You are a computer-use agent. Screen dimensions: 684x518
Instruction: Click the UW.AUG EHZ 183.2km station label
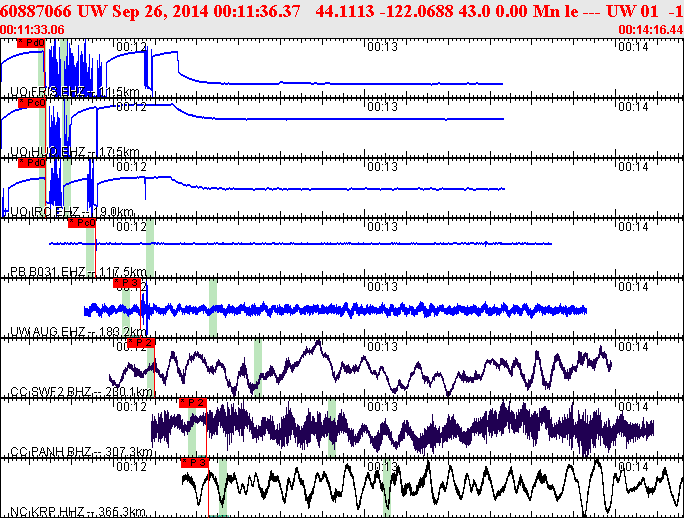point(79,331)
